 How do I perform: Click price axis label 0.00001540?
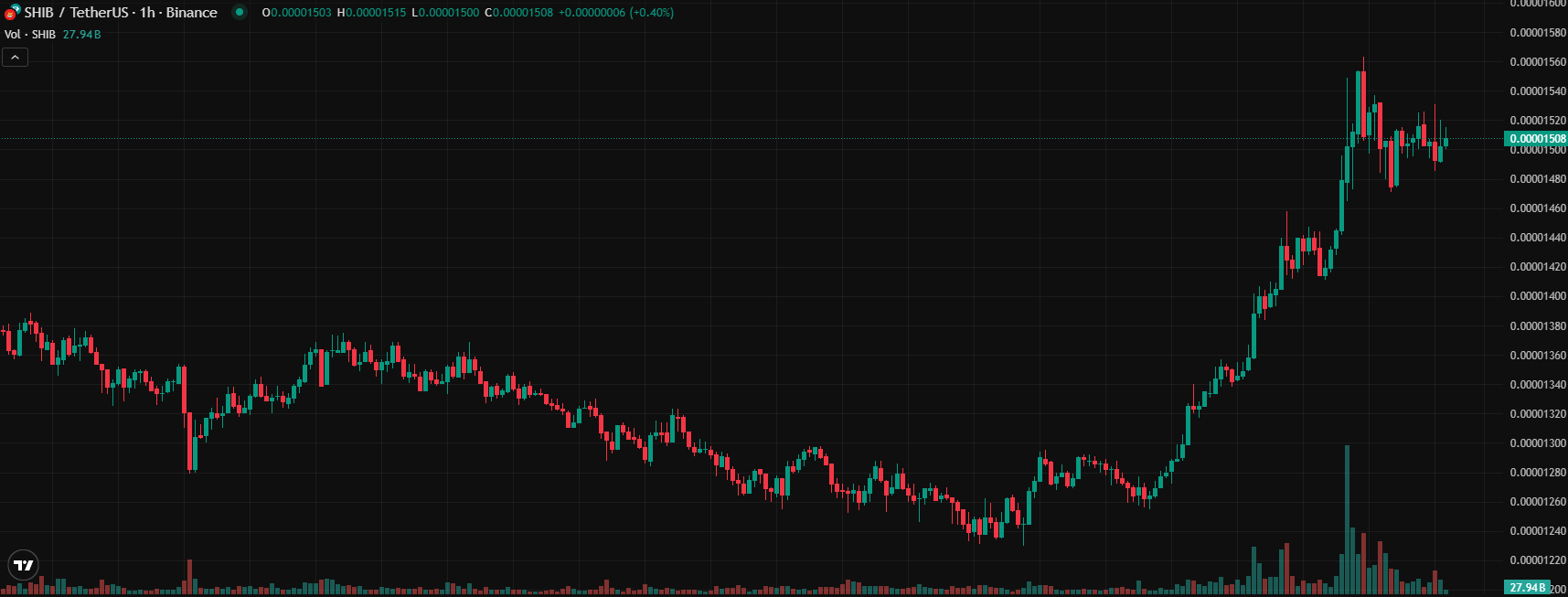1538,91
